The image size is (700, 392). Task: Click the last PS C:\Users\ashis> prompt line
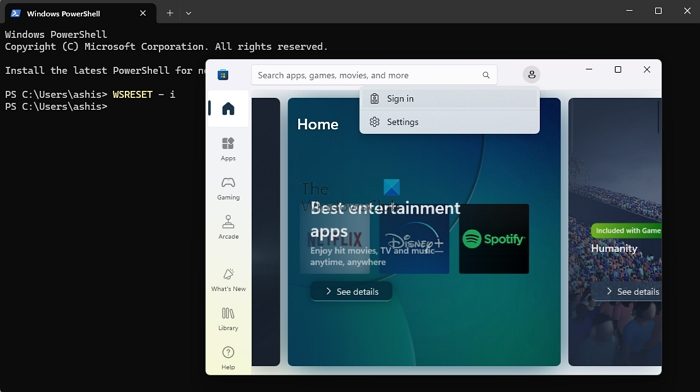56,107
